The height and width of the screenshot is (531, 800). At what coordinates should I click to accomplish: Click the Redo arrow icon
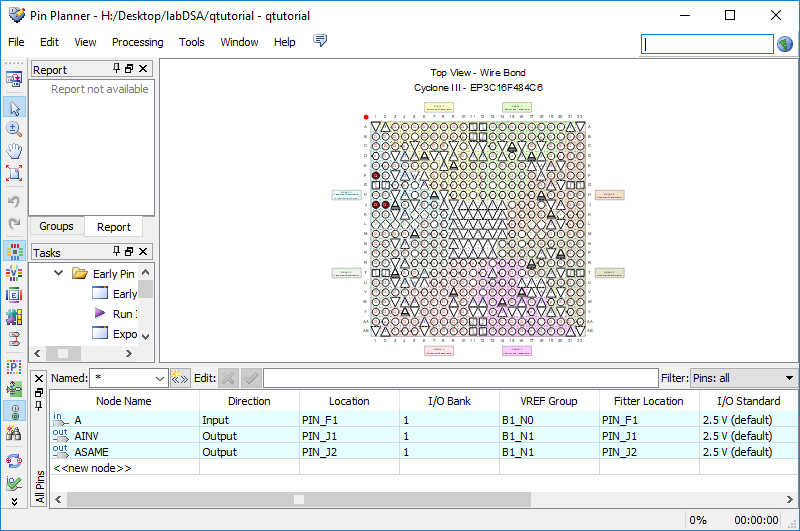click(14, 223)
